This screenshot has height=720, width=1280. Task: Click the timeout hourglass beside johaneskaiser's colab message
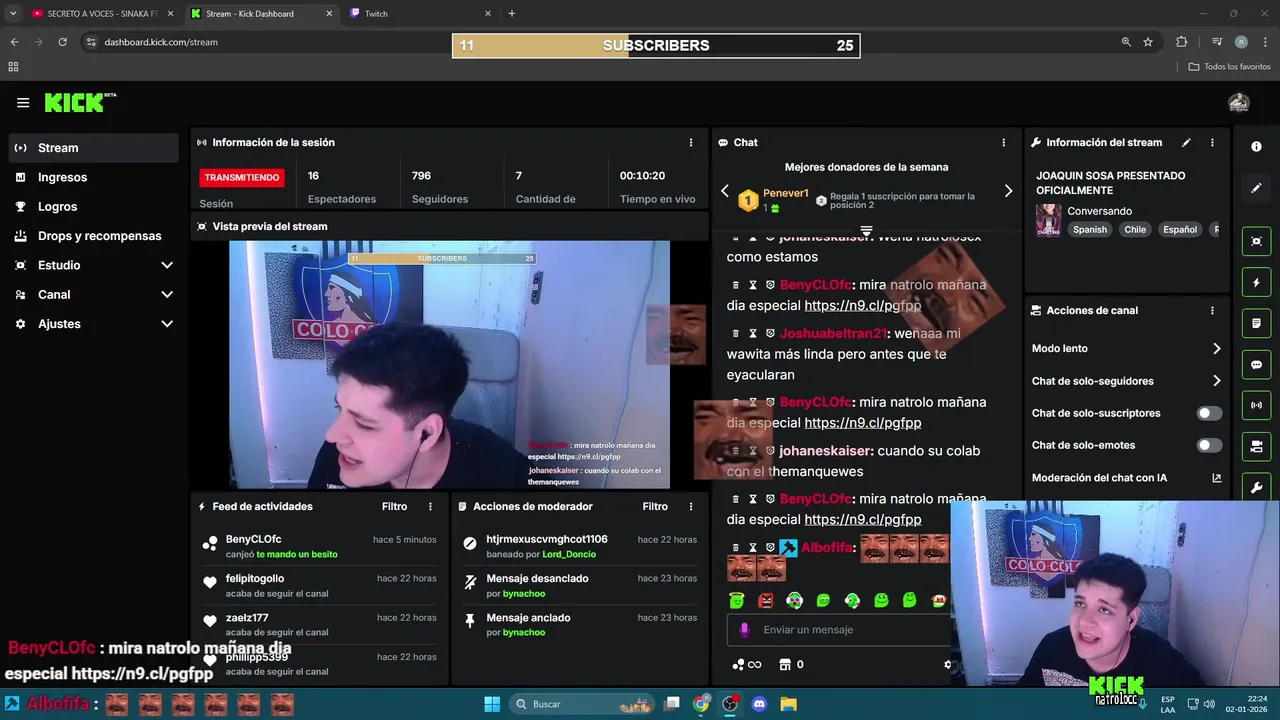click(x=753, y=450)
